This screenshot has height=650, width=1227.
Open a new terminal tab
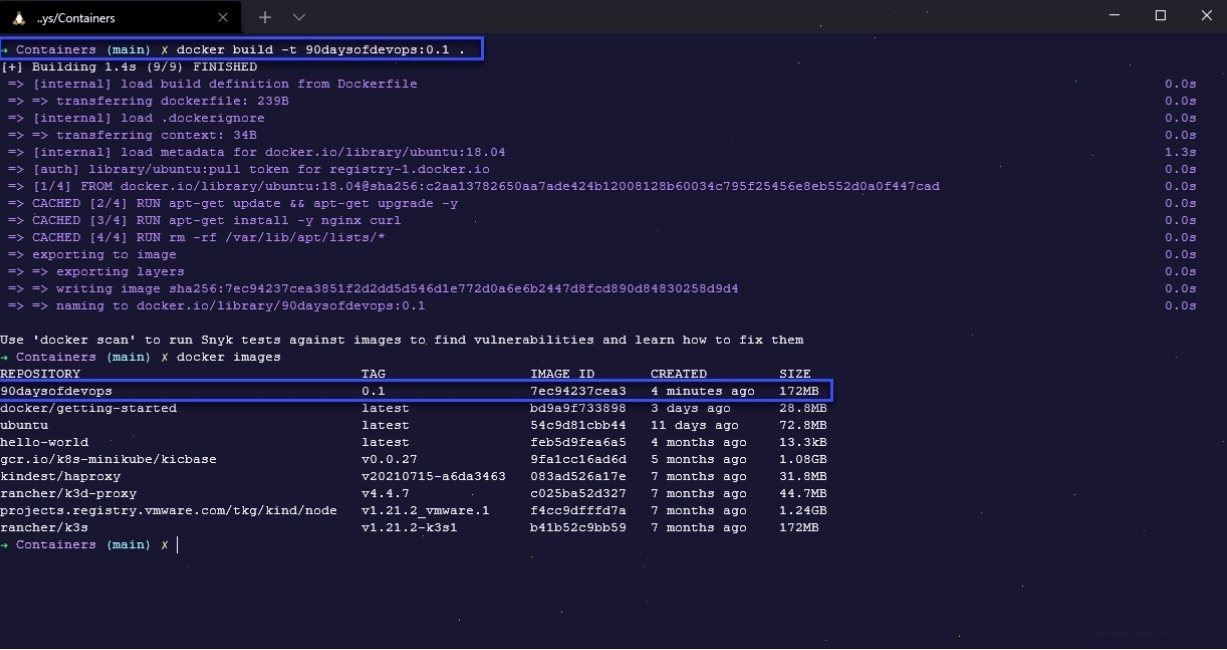point(265,17)
